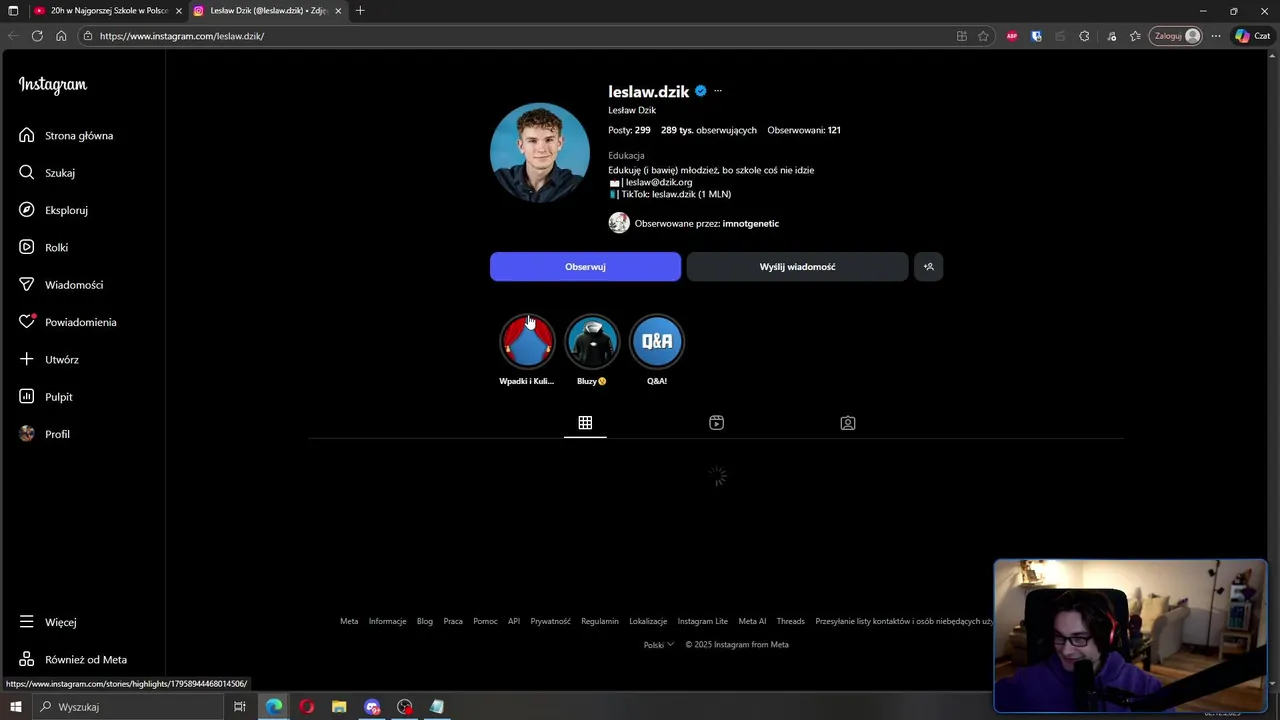This screenshot has height=720, width=1280.
Task: Show similar accounts suggestion button
Action: [x=928, y=267]
